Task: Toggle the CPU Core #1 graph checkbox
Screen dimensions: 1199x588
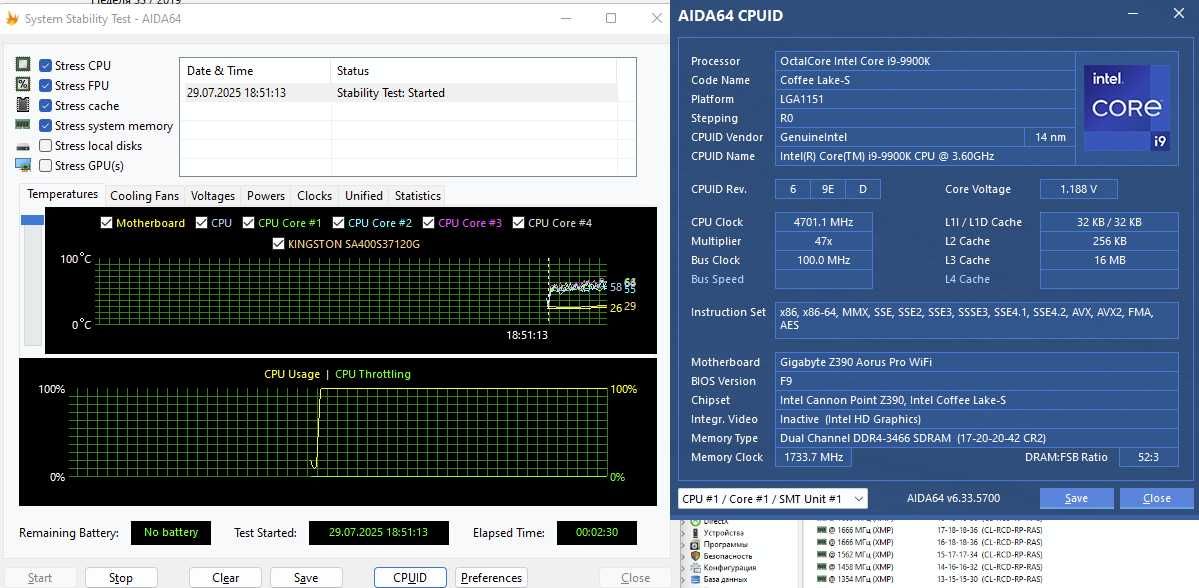Action: (249, 223)
